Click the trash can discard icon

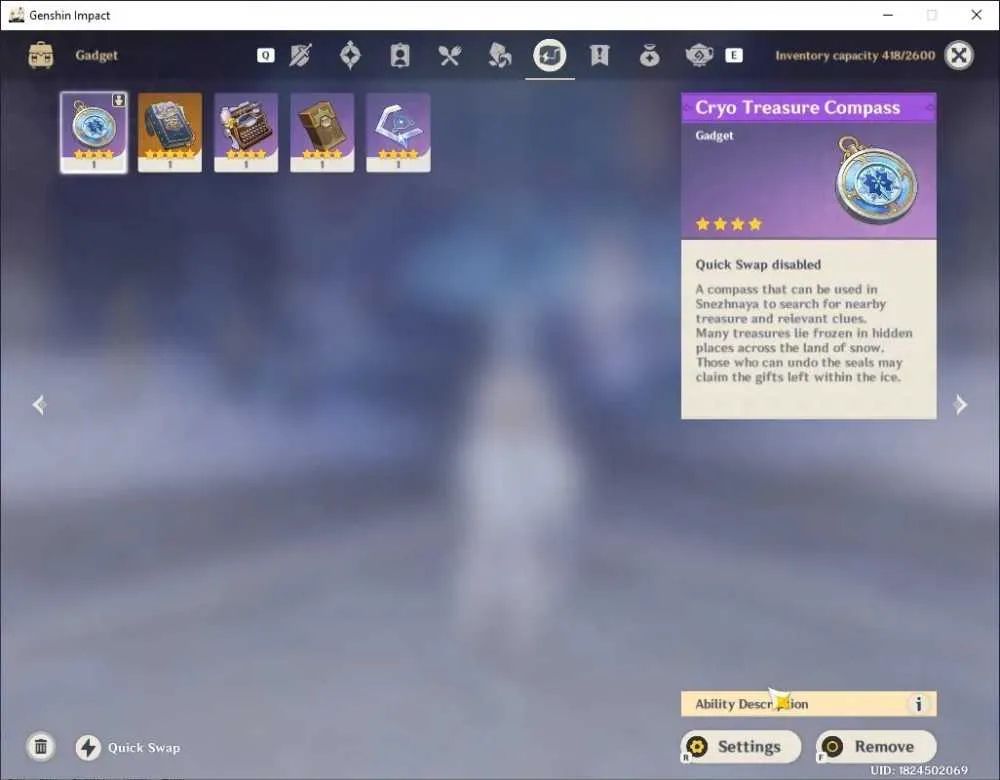click(x=41, y=747)
